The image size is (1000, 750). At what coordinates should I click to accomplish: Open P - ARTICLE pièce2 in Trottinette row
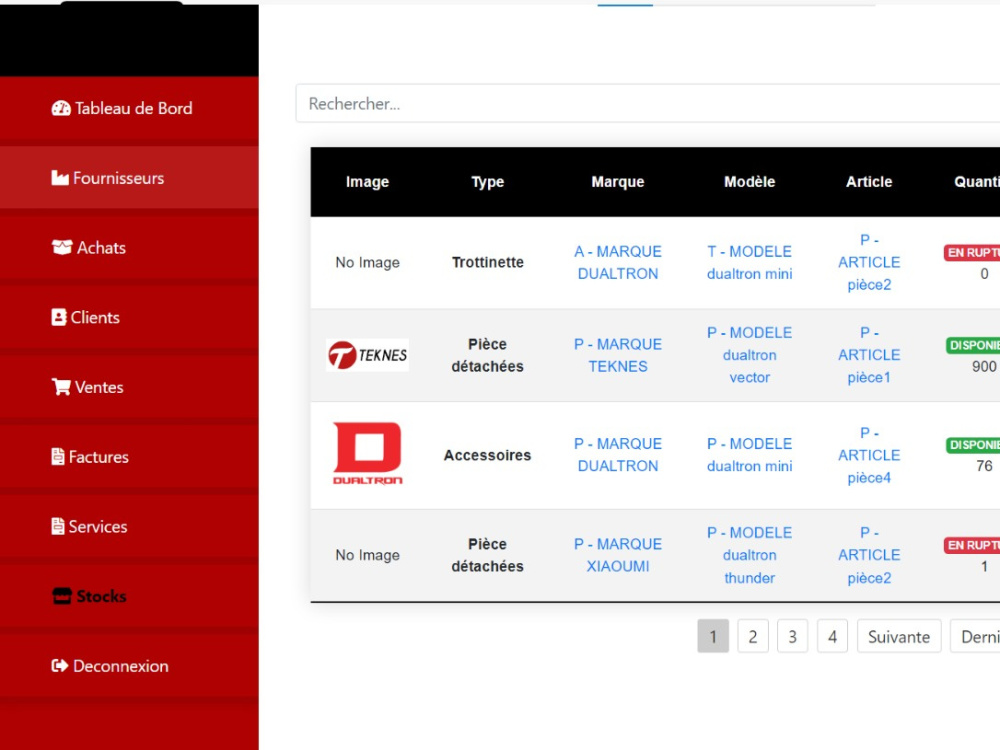click(x=869, y=263)
